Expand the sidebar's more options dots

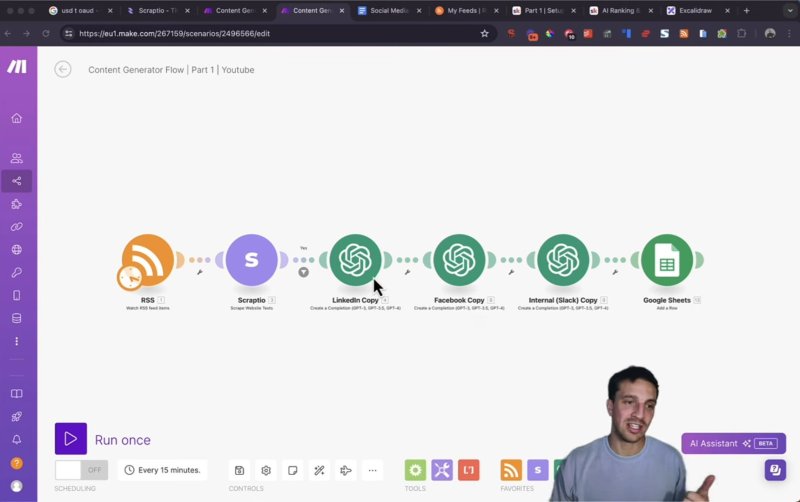(17, 341)
